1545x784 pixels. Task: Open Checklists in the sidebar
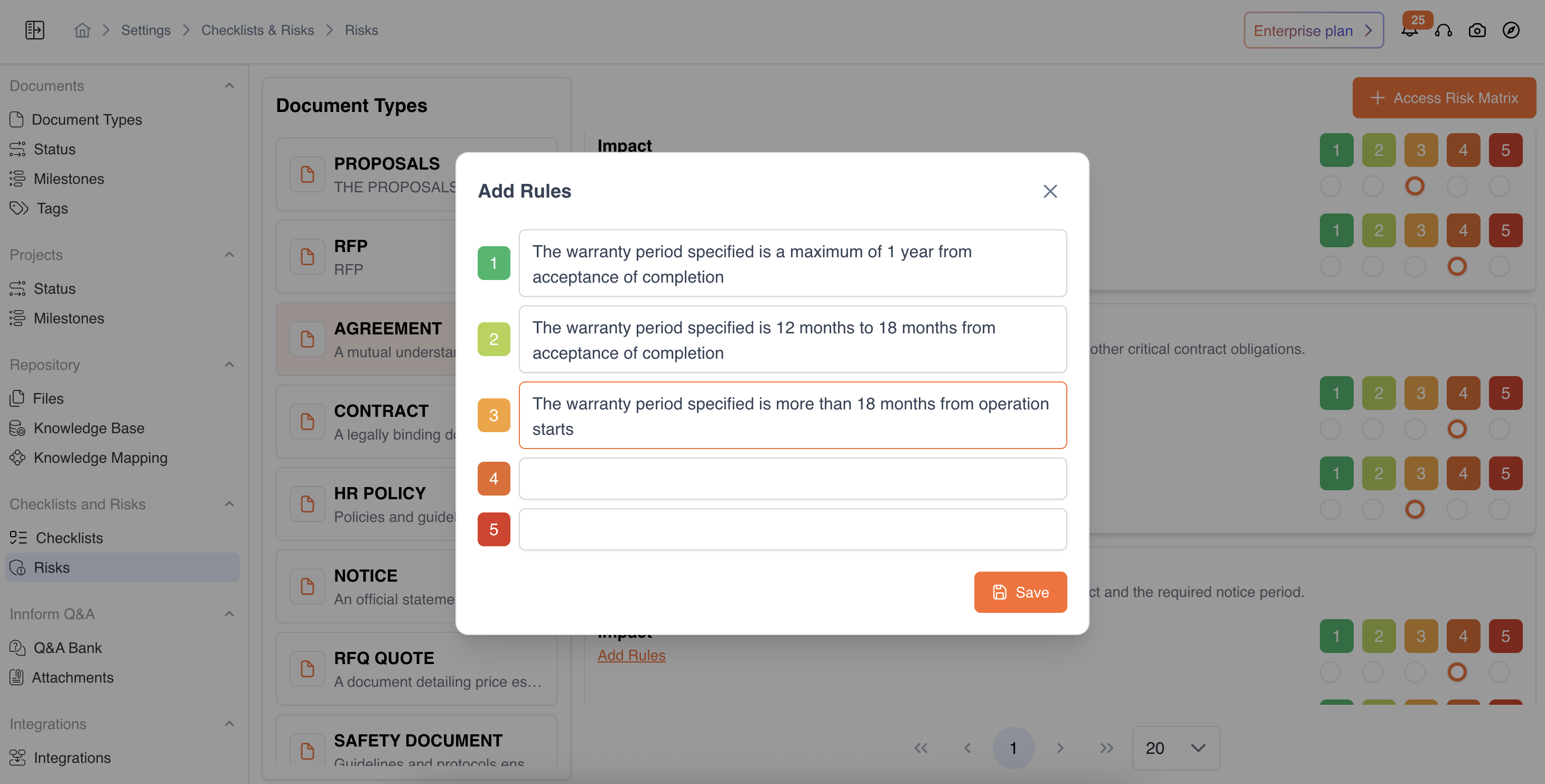69,537
